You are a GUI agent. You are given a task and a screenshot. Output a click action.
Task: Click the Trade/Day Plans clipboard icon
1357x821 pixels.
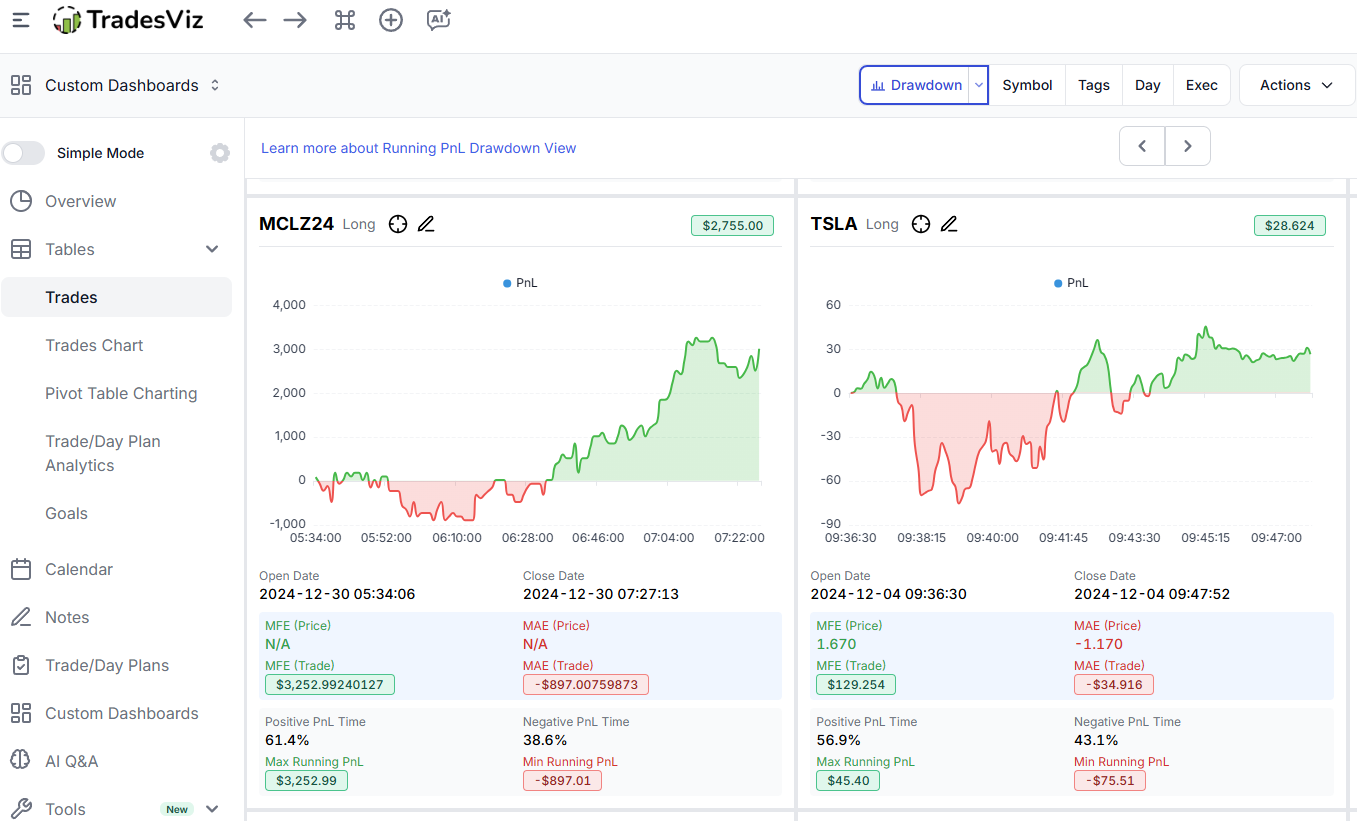(21, 665)
